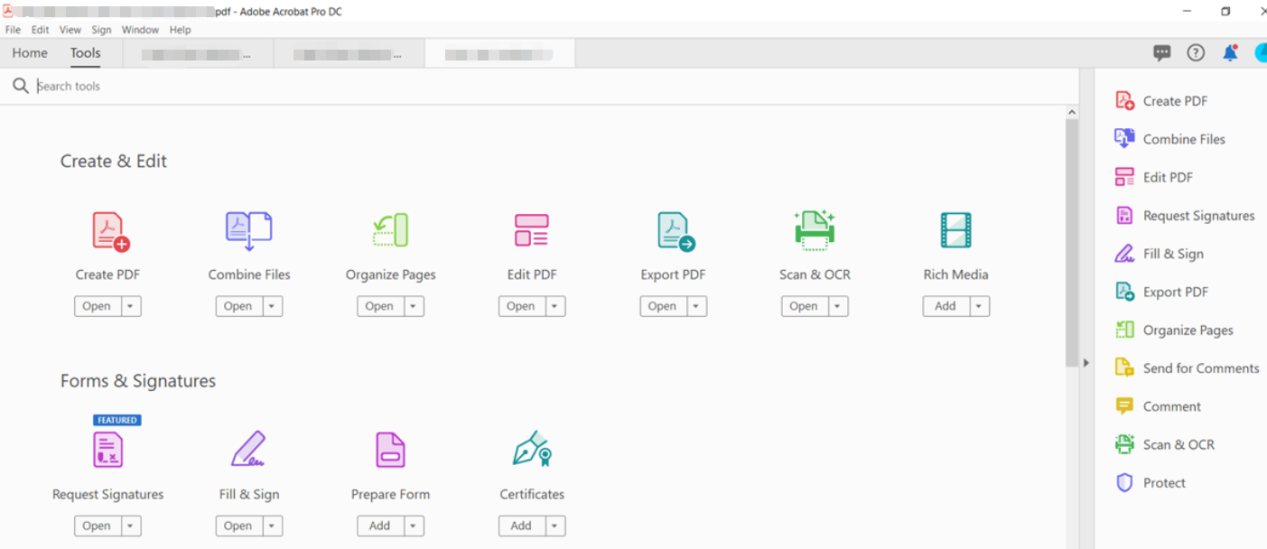Select the Rich Media film icon
1267x549 pixels.
tap(956, 230)
